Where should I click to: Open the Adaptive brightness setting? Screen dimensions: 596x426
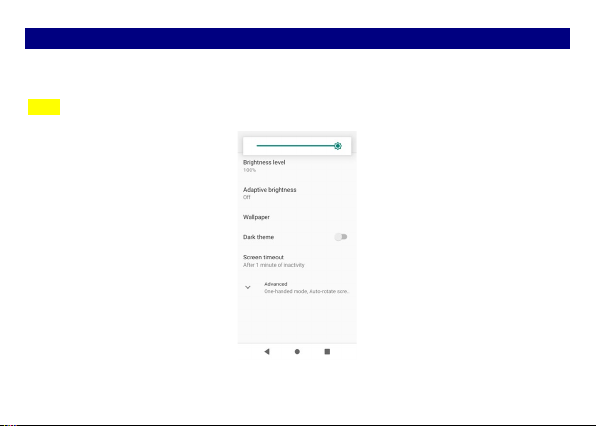point(297,193)
